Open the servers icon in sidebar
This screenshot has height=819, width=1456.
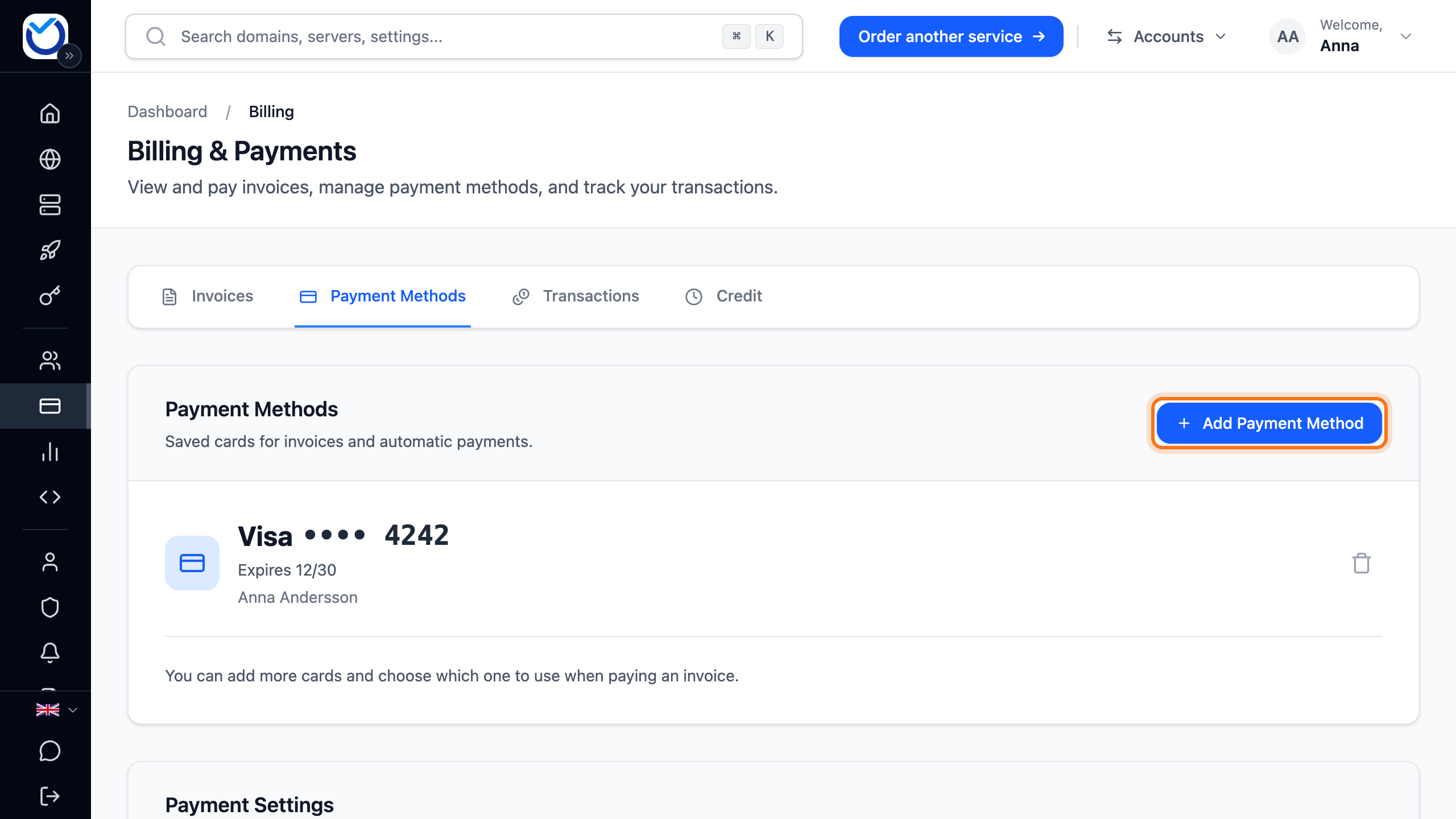[50, 205]
